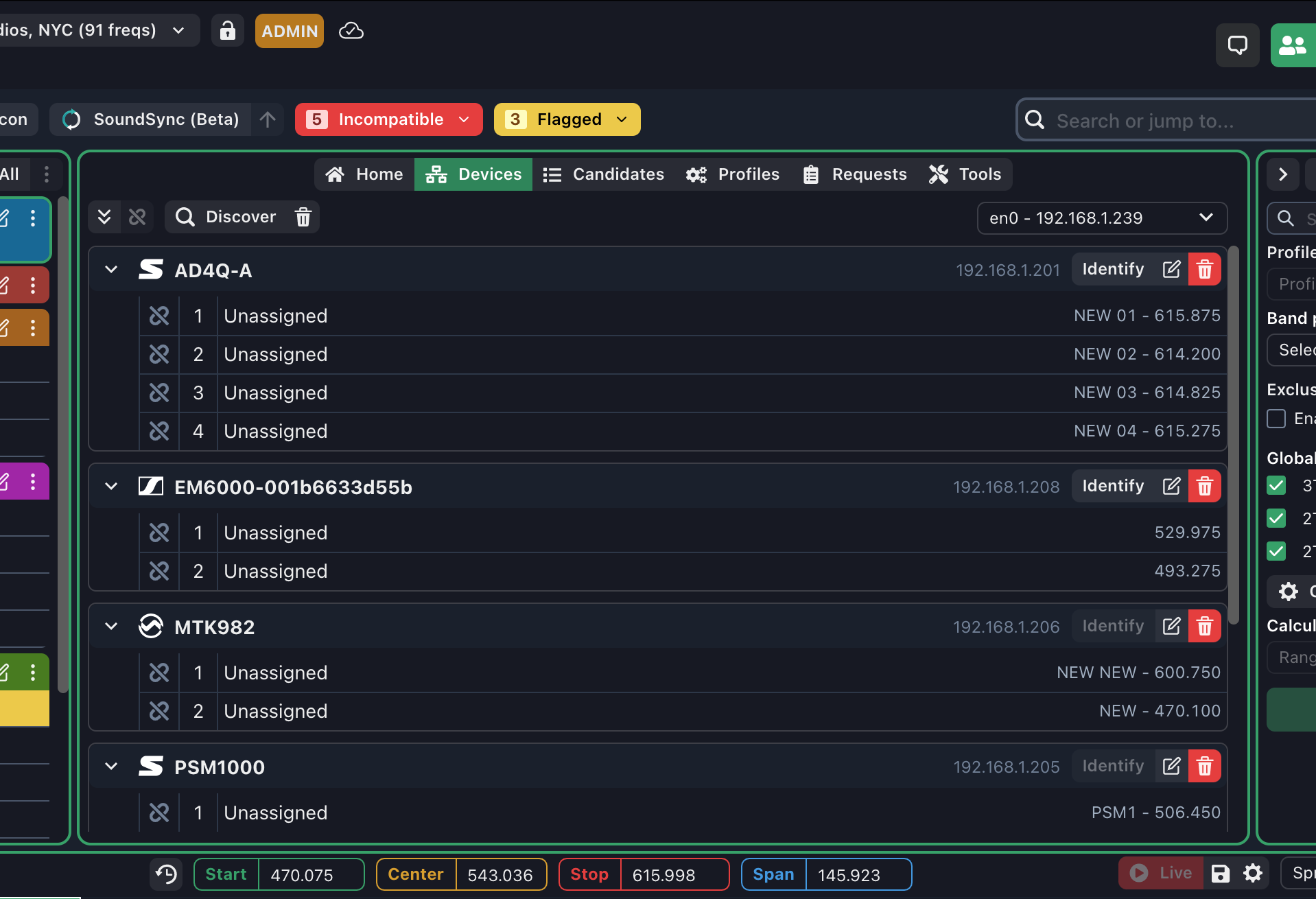Select the Devices tab
The height and width of the screenshot is (899, 1316).
click(473, 174)
